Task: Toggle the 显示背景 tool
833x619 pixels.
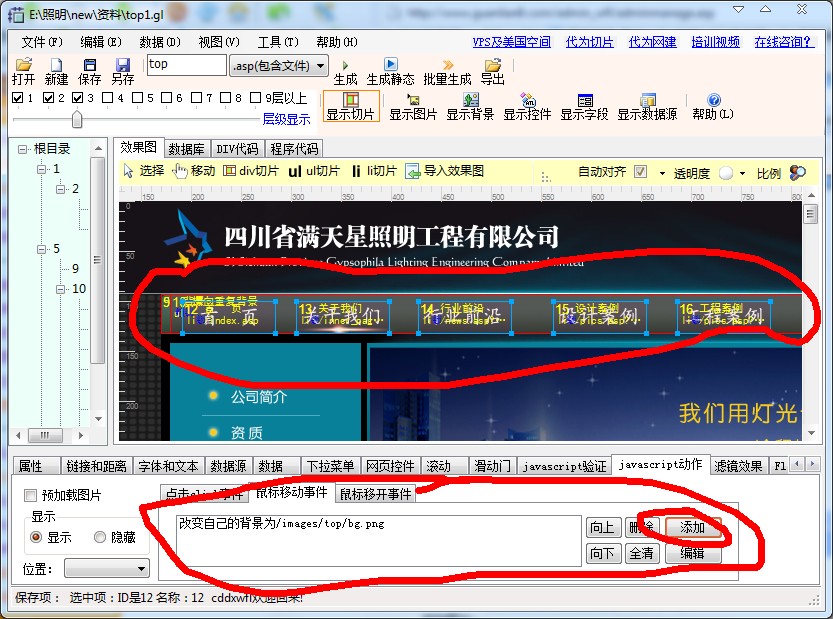Action: [x=470, y=106]
